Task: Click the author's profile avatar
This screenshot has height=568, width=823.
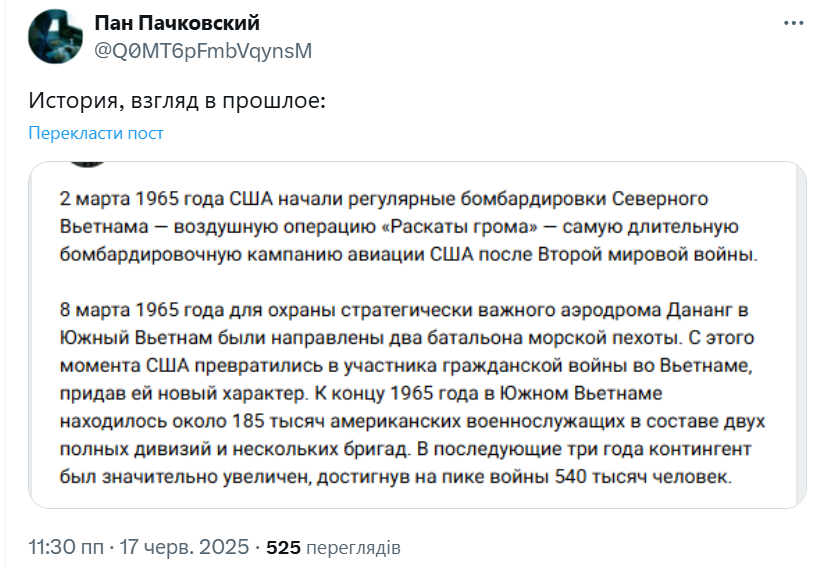Action: point(54,38)
